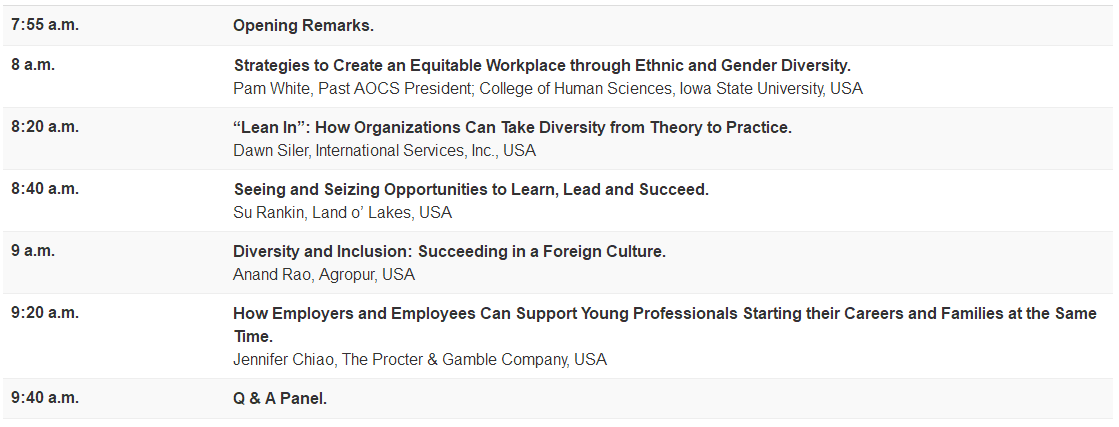
Task: Click the 9:40 a.m. time slot
Action: tap(45, 397)
